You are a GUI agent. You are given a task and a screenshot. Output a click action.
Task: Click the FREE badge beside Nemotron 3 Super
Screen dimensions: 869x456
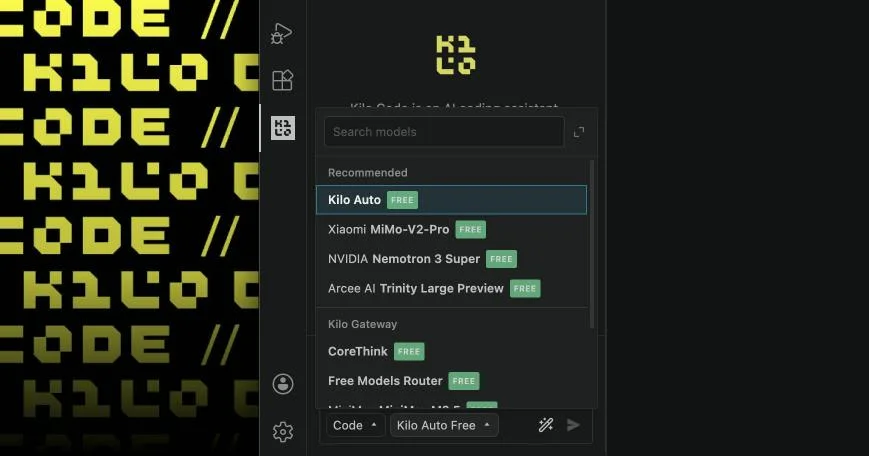point(502,259)
